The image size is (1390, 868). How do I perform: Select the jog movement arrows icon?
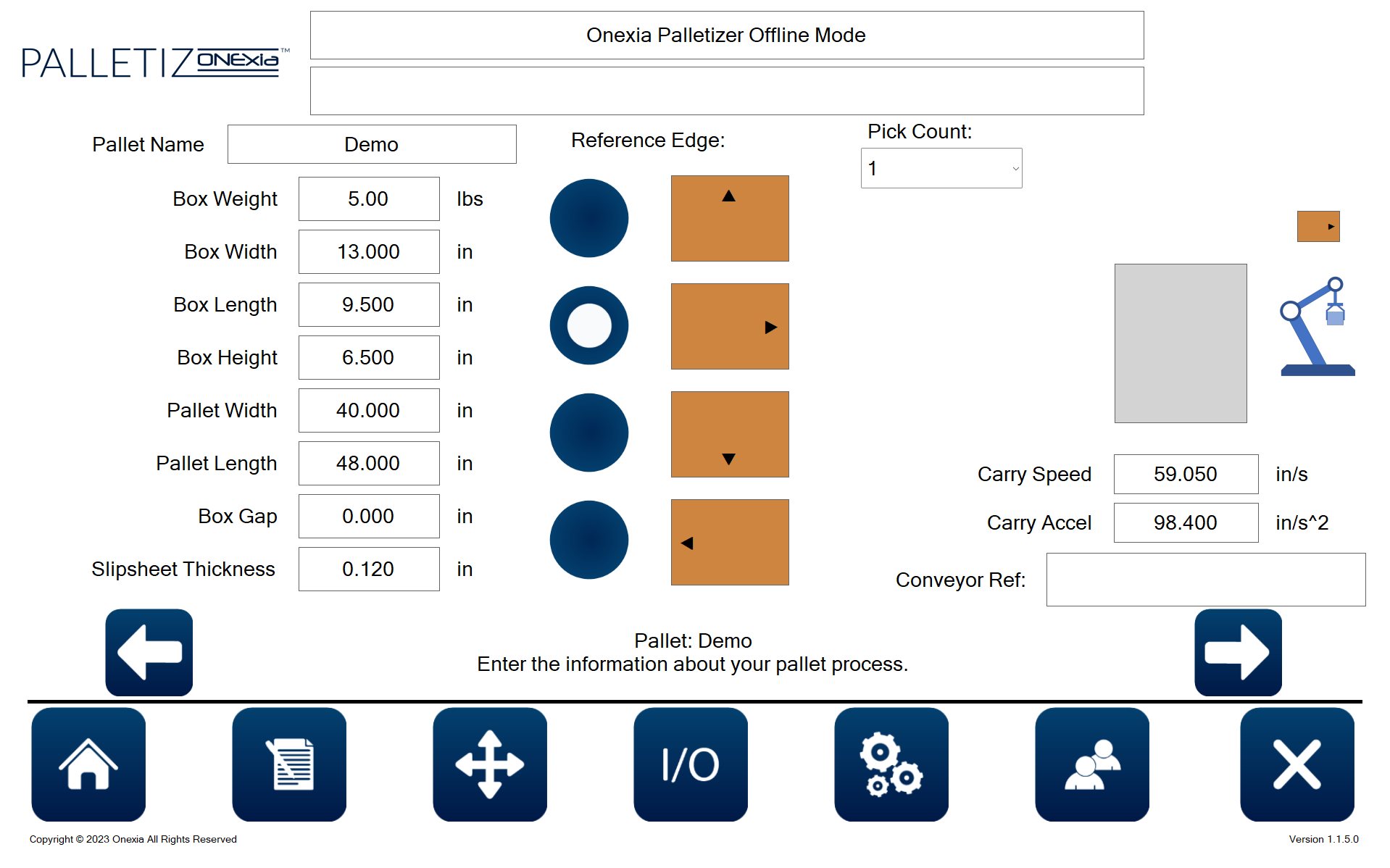[489, 764]
